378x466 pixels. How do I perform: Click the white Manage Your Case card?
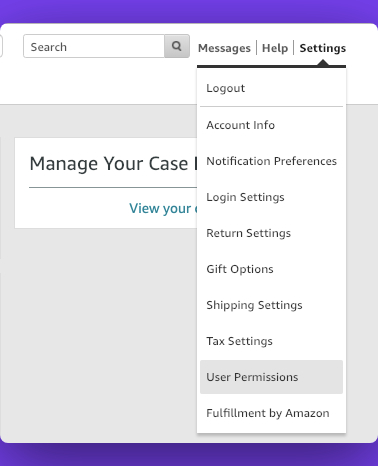(106, 183)
